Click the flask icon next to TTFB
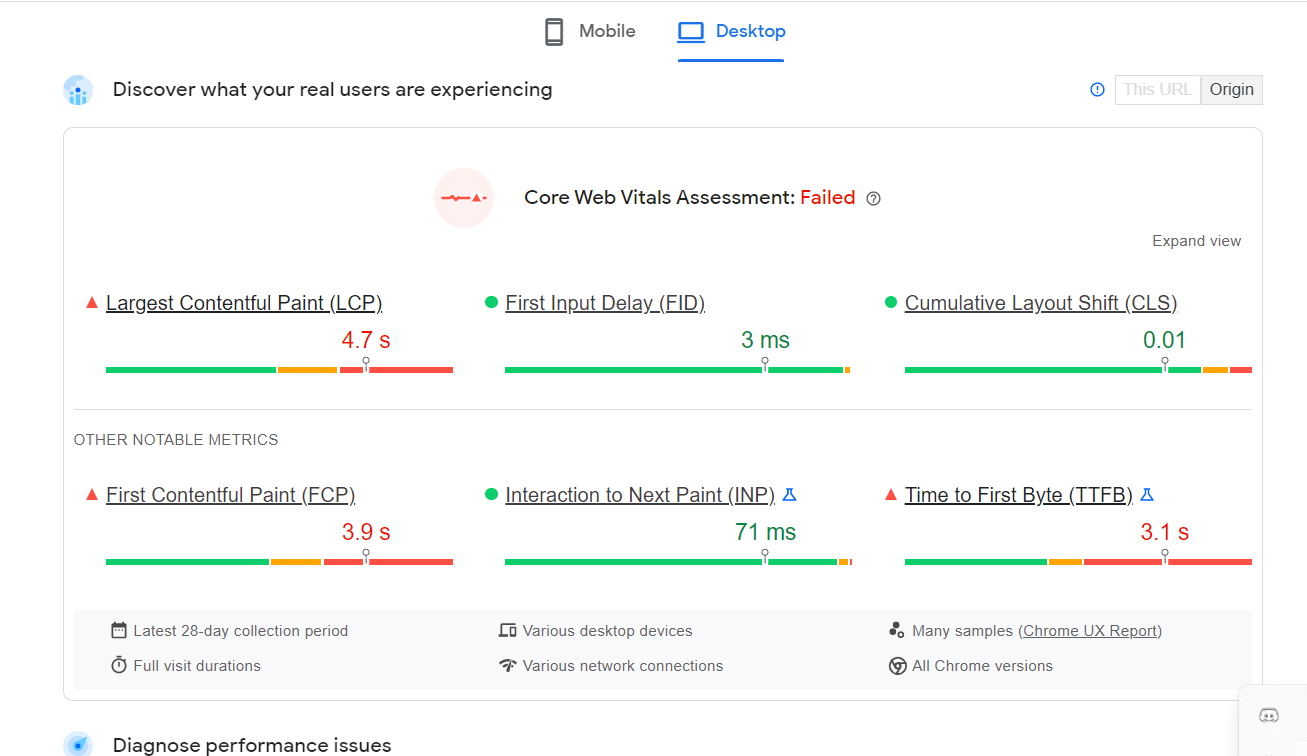Viewport: 1307px width, 756px height. [x=1147, y=495]
